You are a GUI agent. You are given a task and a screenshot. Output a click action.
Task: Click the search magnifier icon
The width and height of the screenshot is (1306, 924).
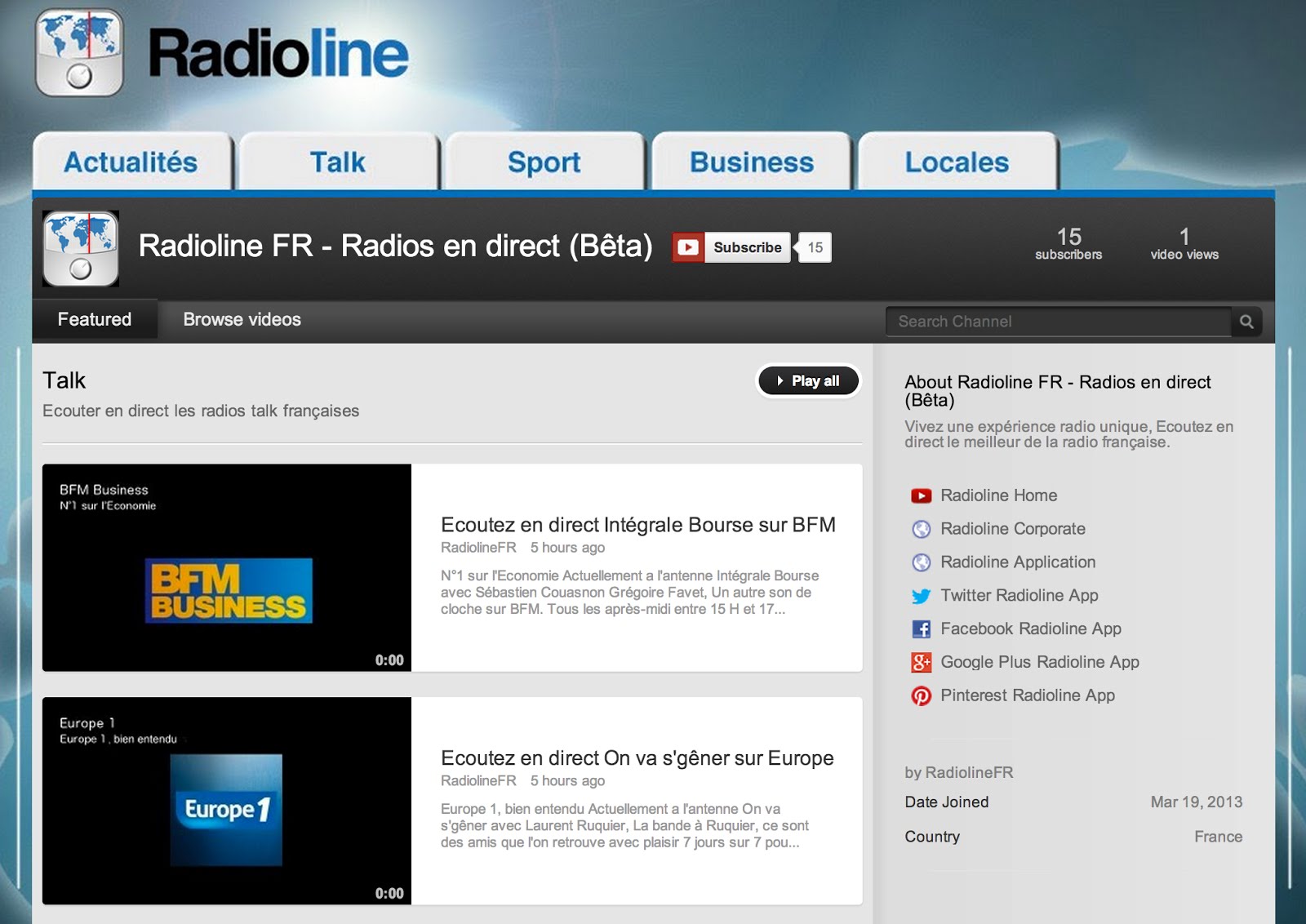[1246, 322]
